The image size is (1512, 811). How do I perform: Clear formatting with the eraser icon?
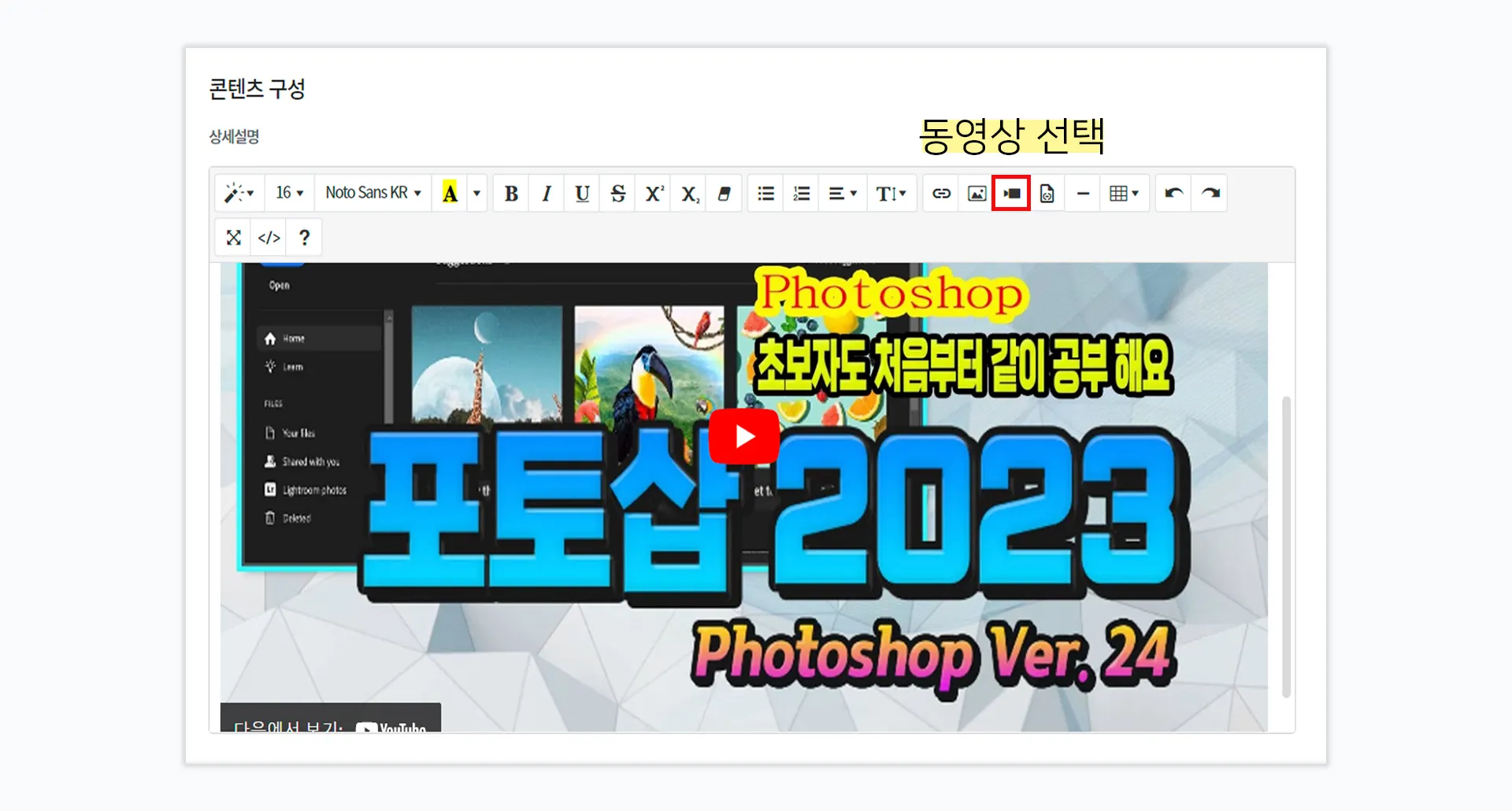pos(724,193)
